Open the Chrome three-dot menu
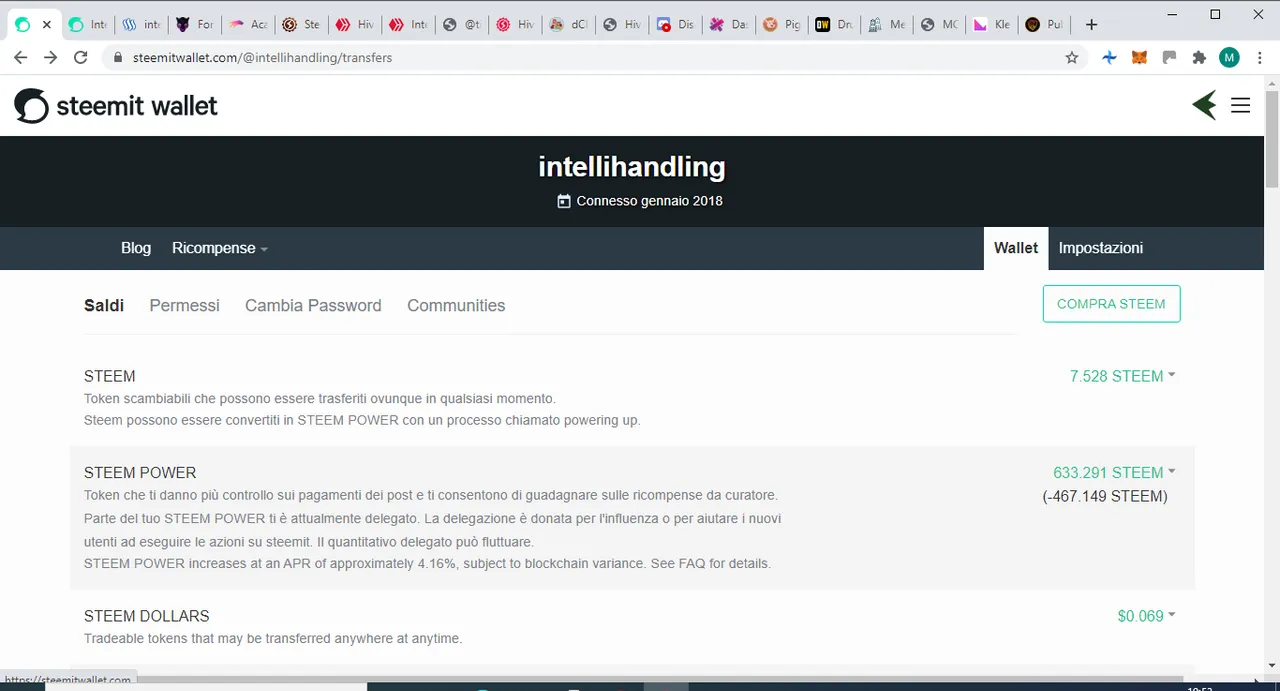Screen dimensions: 1280x691 coord(1259,58)
